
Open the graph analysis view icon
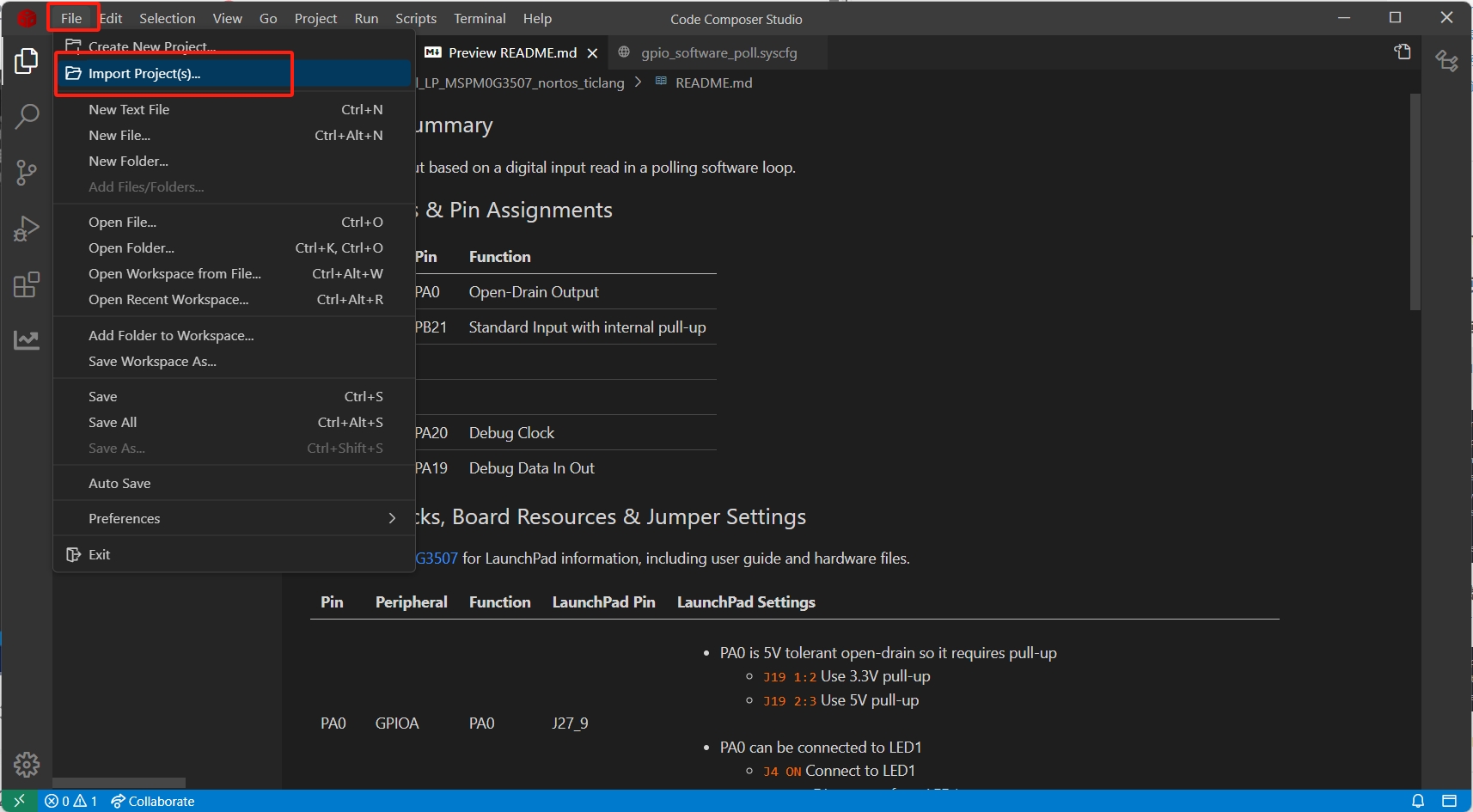click(x=27, y=340)
